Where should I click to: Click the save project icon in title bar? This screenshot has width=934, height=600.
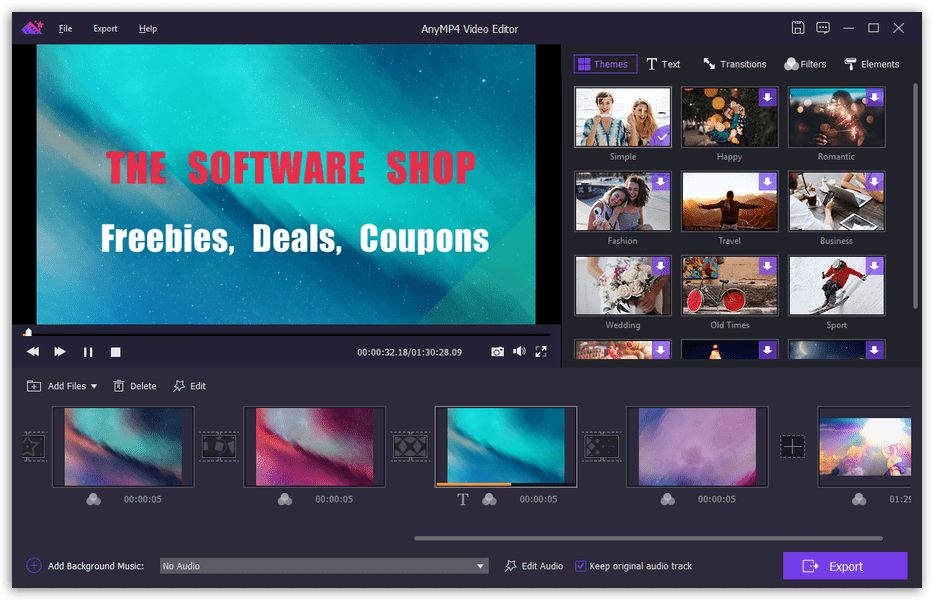798,27
